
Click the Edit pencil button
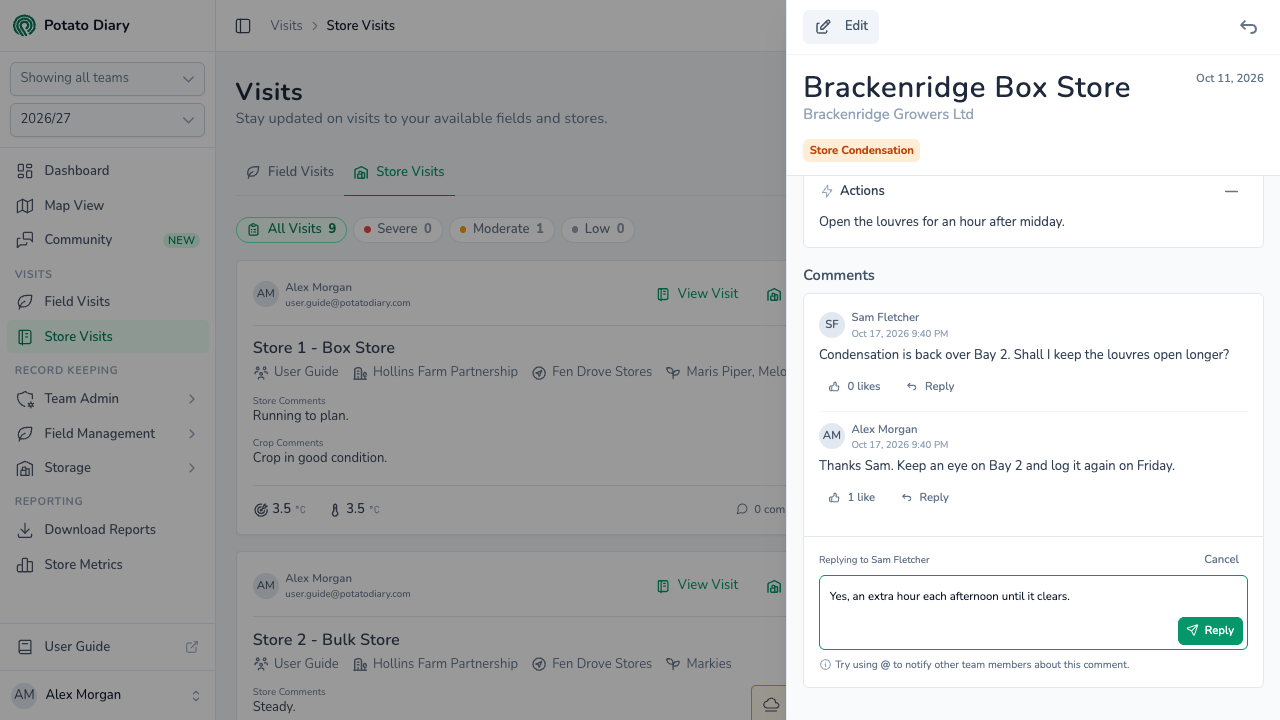click(841, 27)
